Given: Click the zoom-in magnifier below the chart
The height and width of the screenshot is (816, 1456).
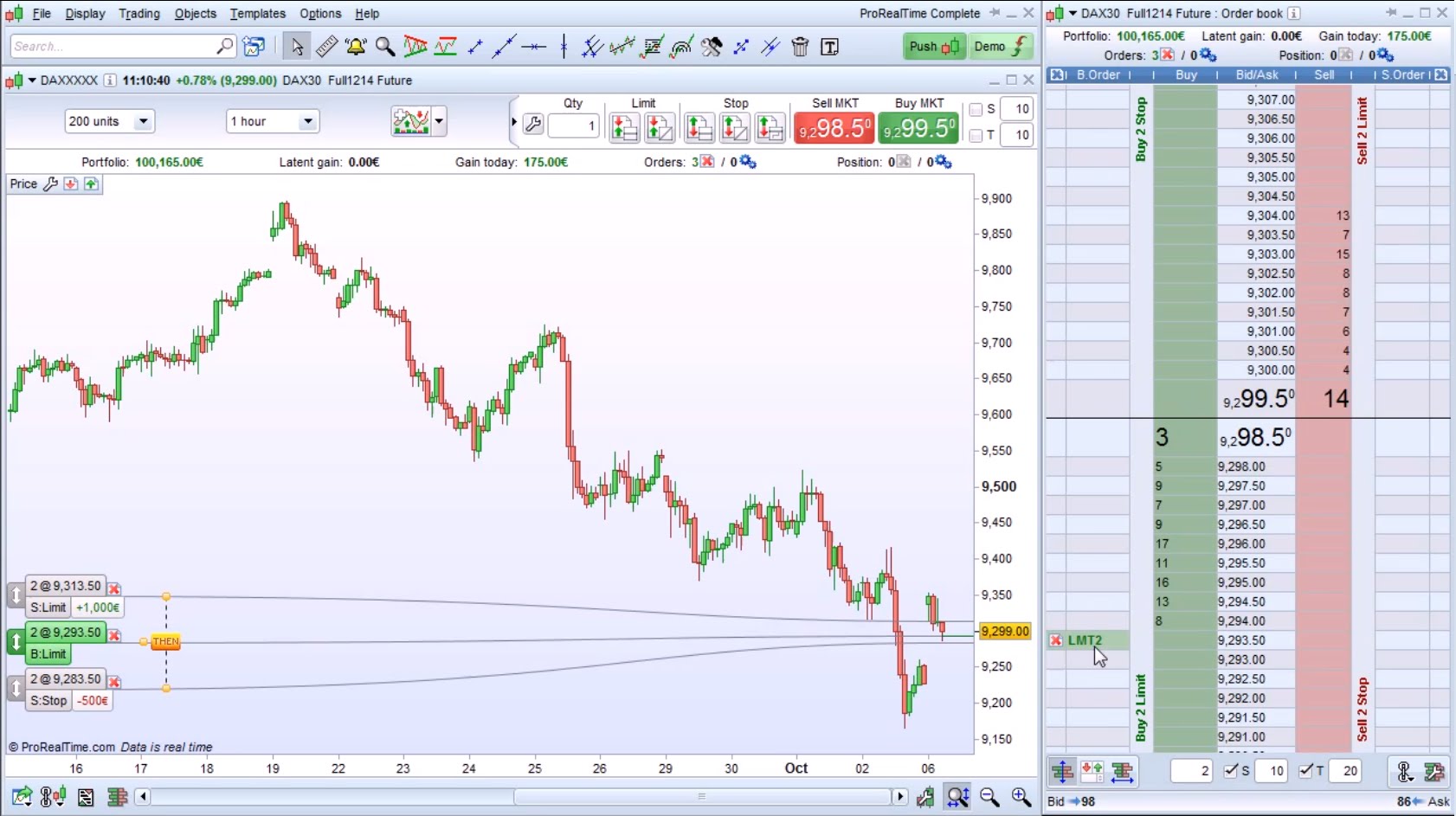Looking at the screenshot, I should [1019, 797].
